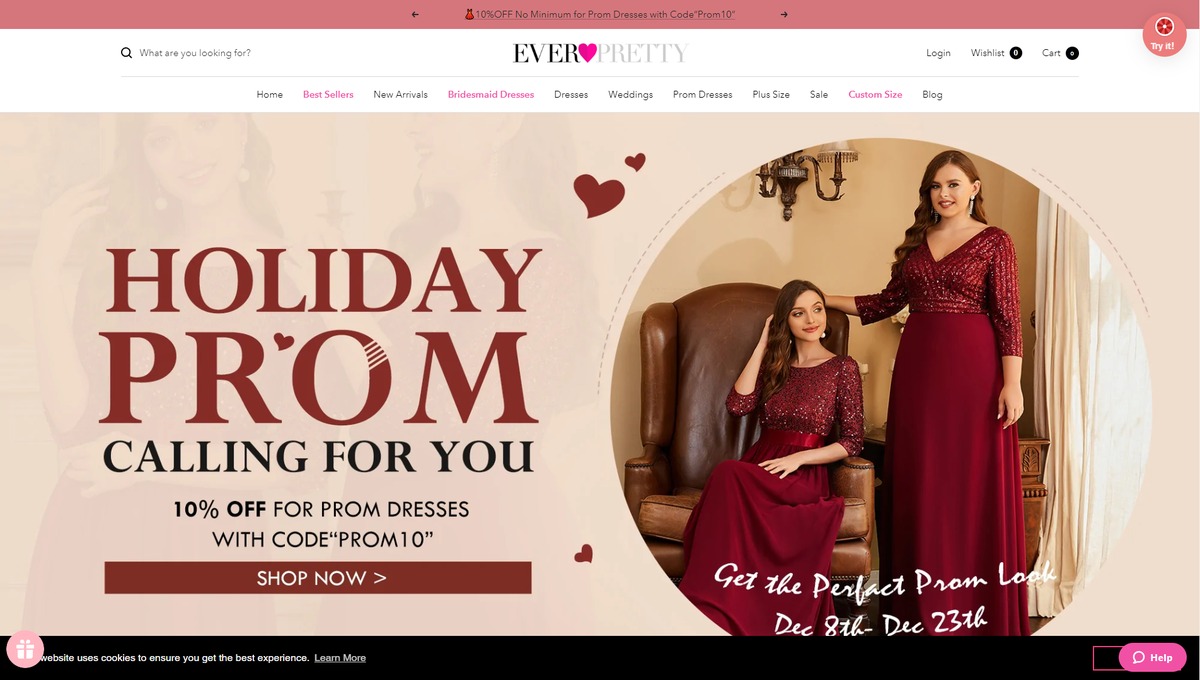Open the Wishlist counter
This screenshot has width=1200, height=680.
[x=996, y=53]
